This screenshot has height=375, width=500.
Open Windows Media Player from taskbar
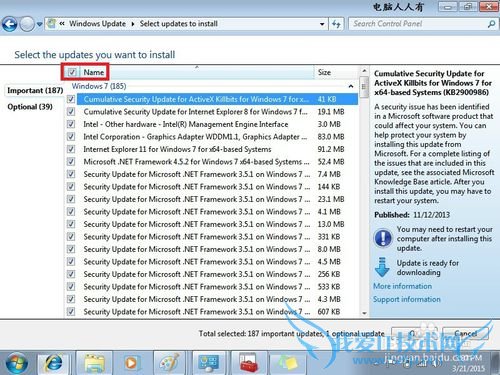coord(131,363)
